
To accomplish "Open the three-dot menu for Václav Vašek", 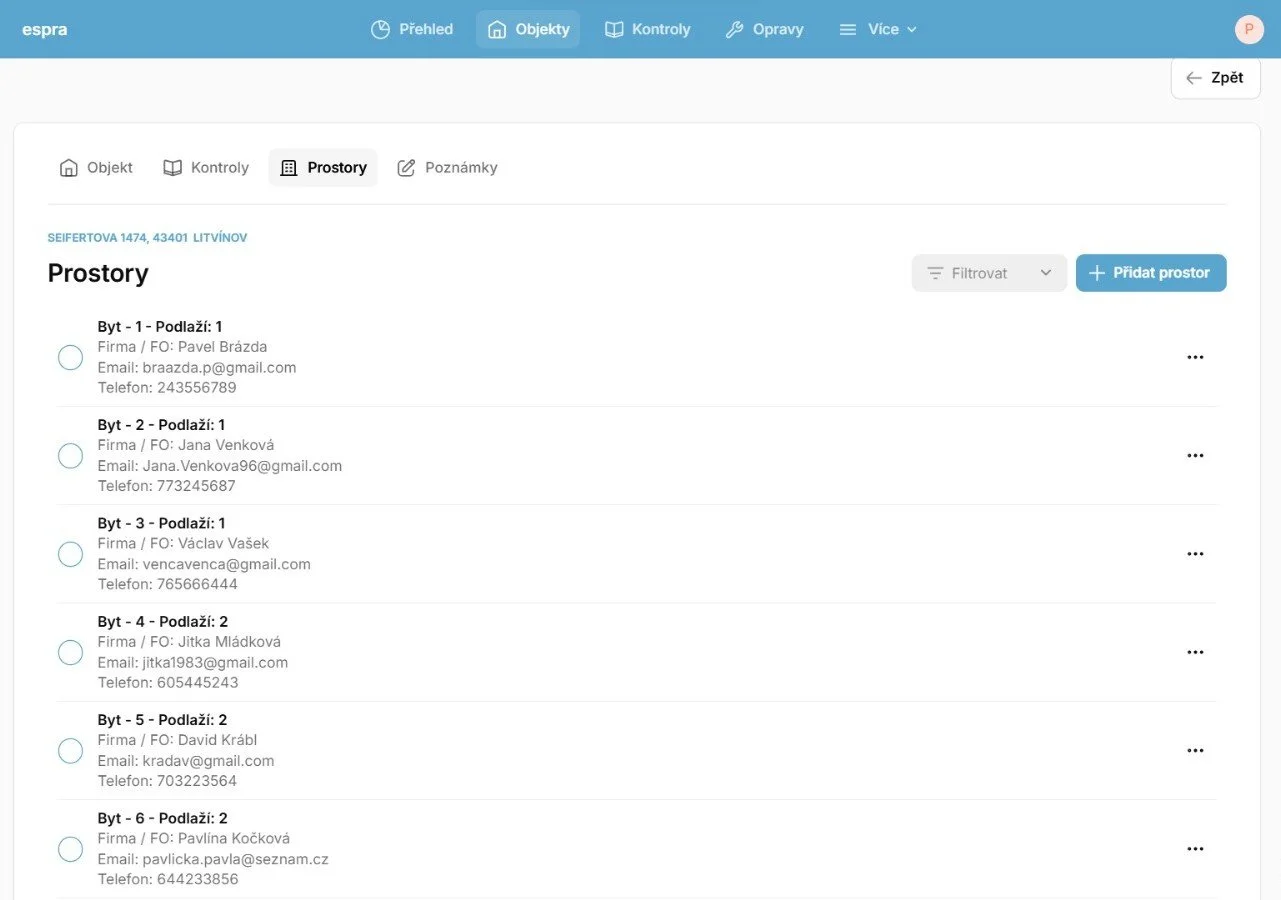I will coord(1195,554).
